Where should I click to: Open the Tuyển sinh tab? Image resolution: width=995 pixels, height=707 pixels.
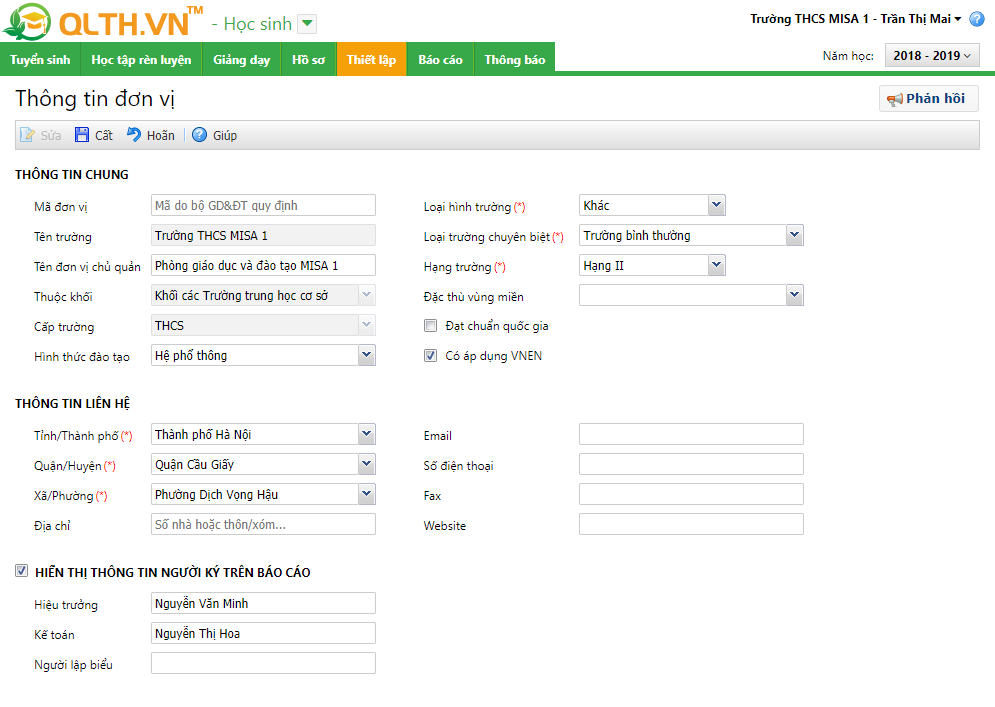(x=40, y=60)
